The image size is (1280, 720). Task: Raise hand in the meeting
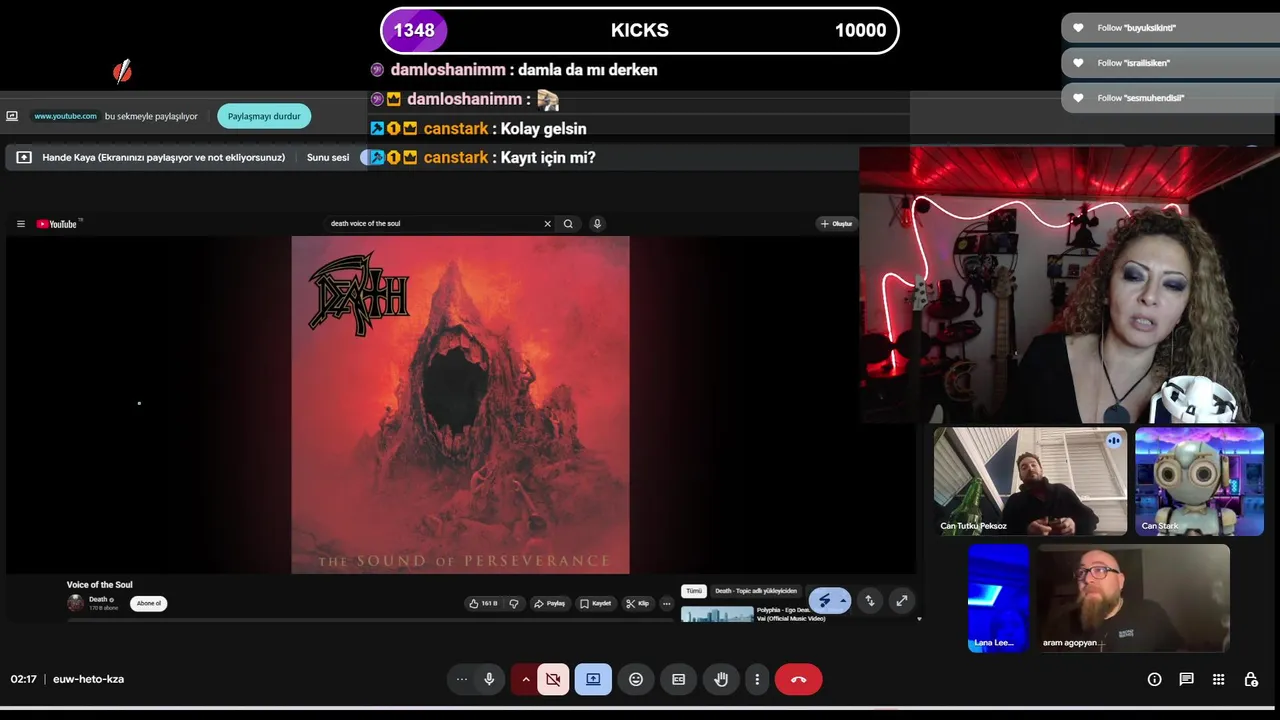pos(721,679)
